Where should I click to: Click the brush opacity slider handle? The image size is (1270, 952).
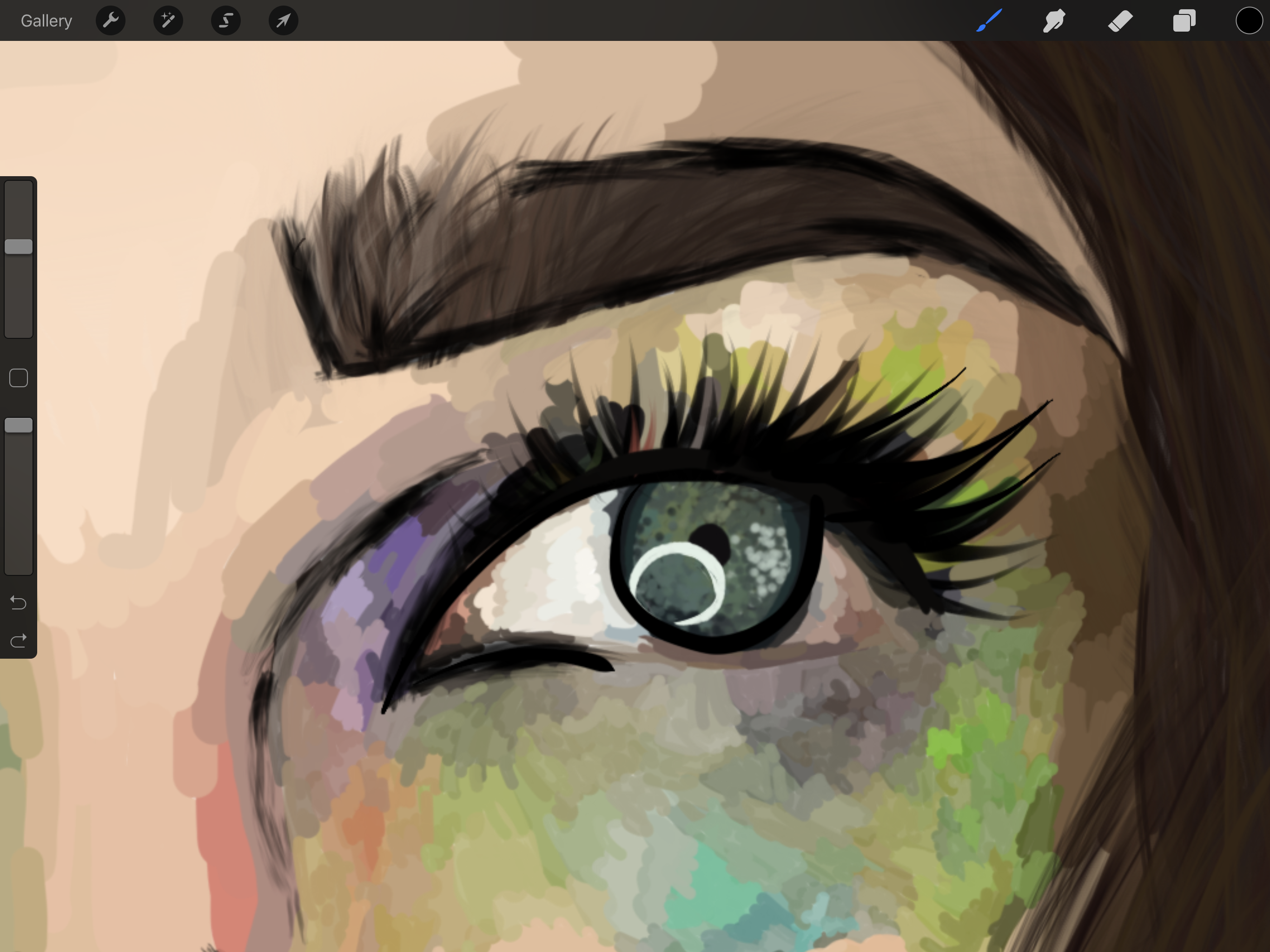tap(19, 425)
